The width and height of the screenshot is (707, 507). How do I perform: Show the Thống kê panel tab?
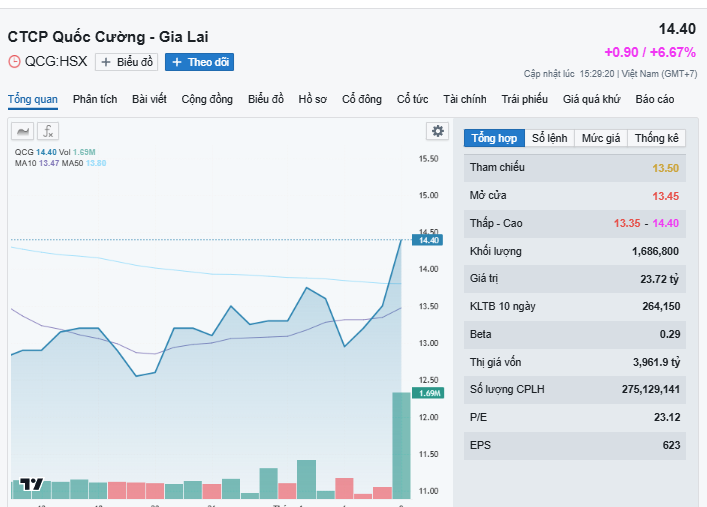(656, 138)
